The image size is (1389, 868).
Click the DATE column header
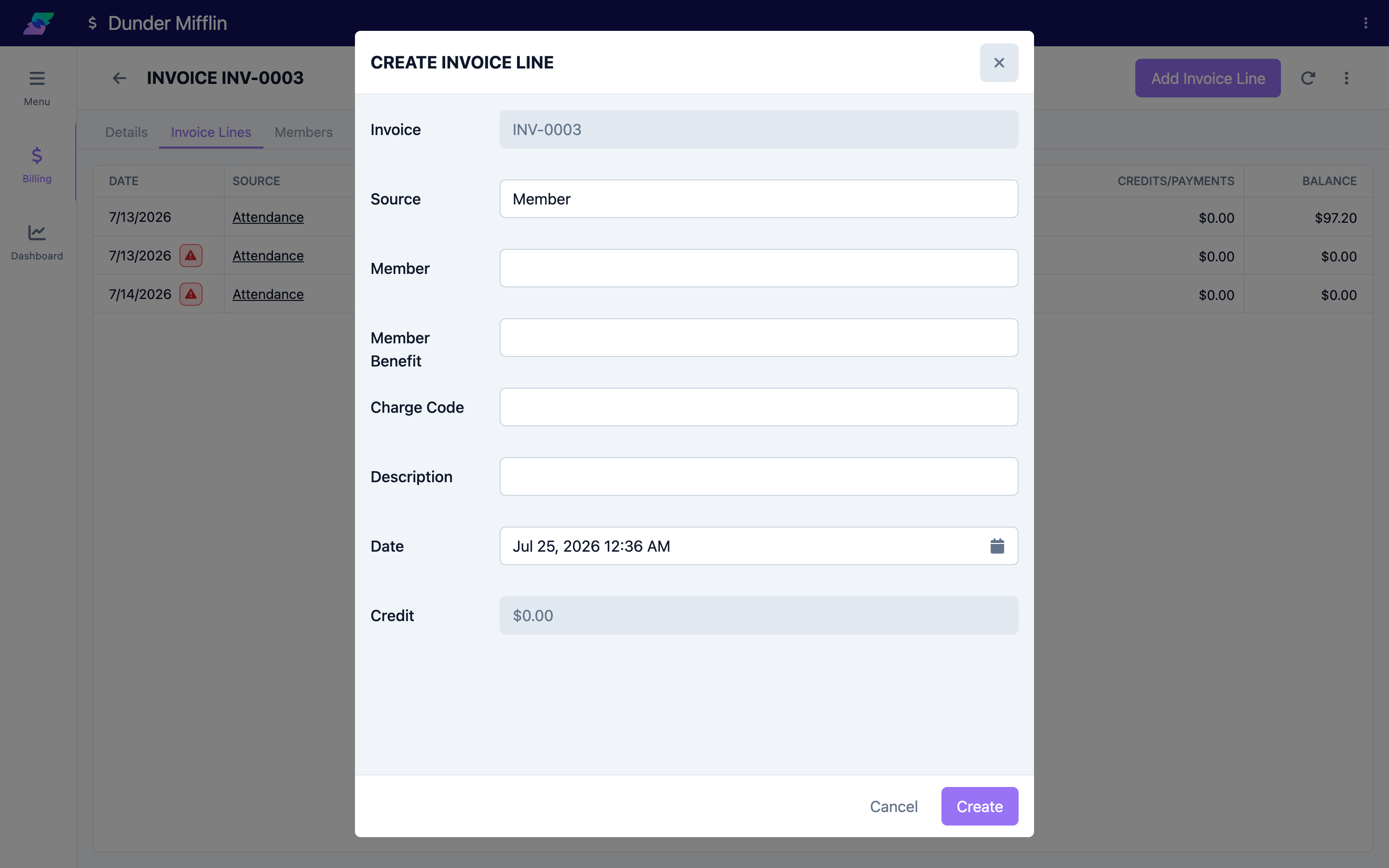tap(123, 181)
